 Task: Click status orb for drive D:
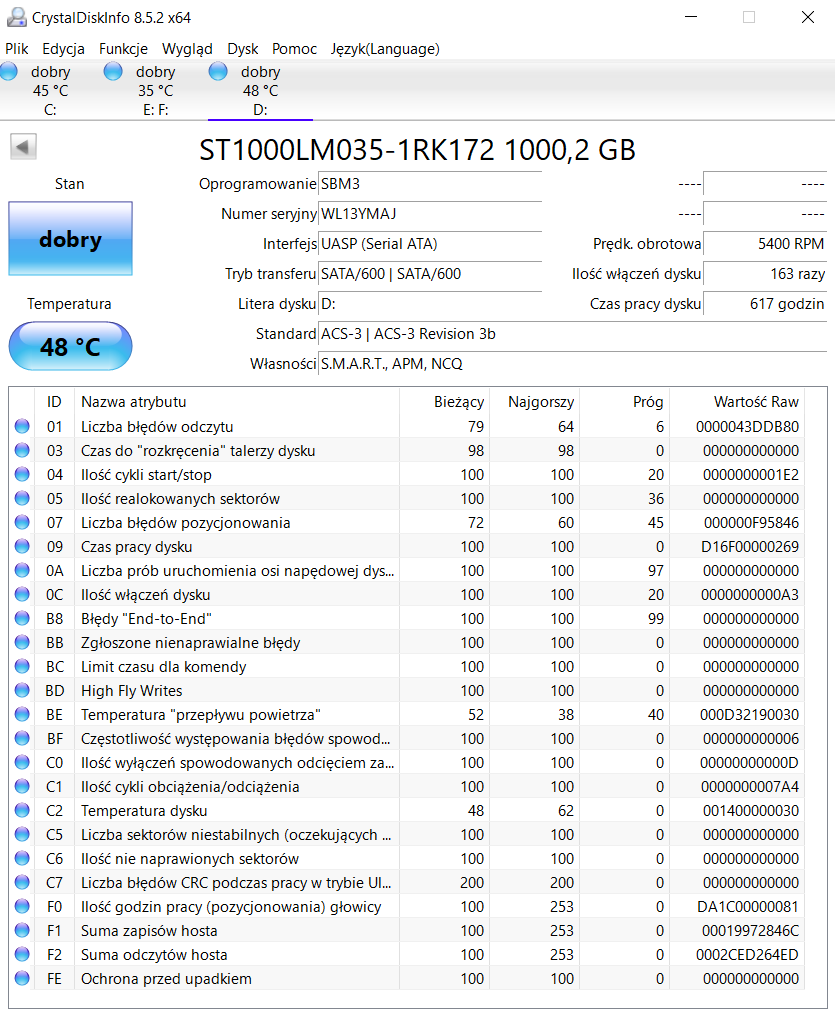[x=218, y=71]
